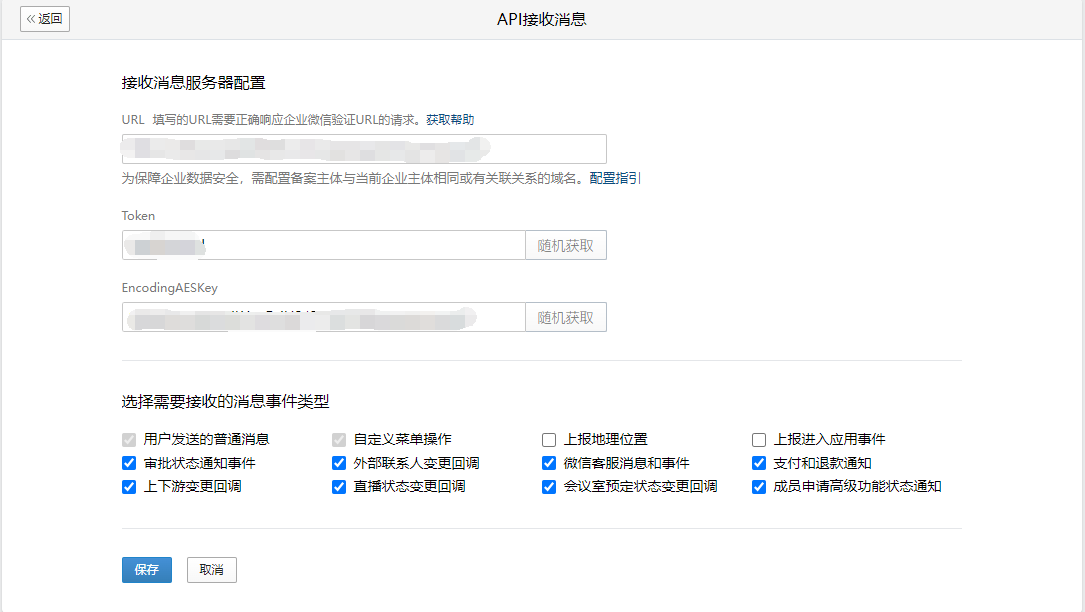
Task: Uncheck 成员申请高级功能状态通知 checkbox
Action: 759,488
